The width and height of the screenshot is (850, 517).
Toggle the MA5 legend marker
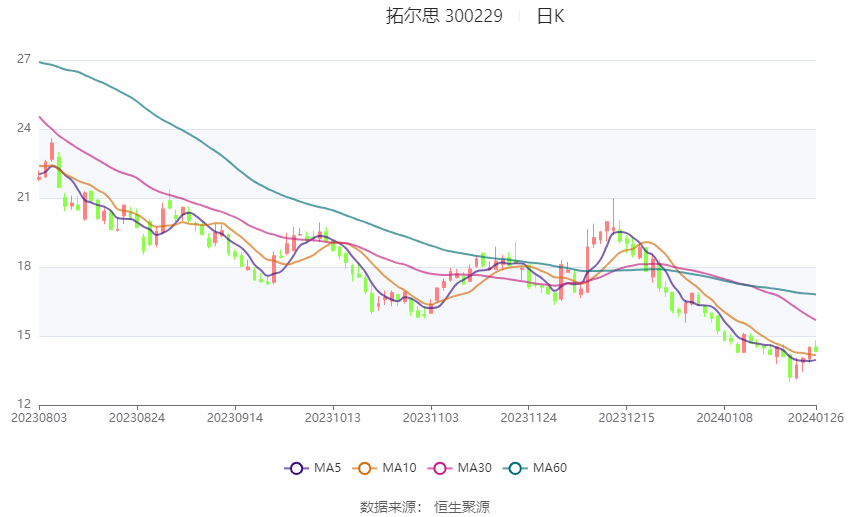coord(296,468)
